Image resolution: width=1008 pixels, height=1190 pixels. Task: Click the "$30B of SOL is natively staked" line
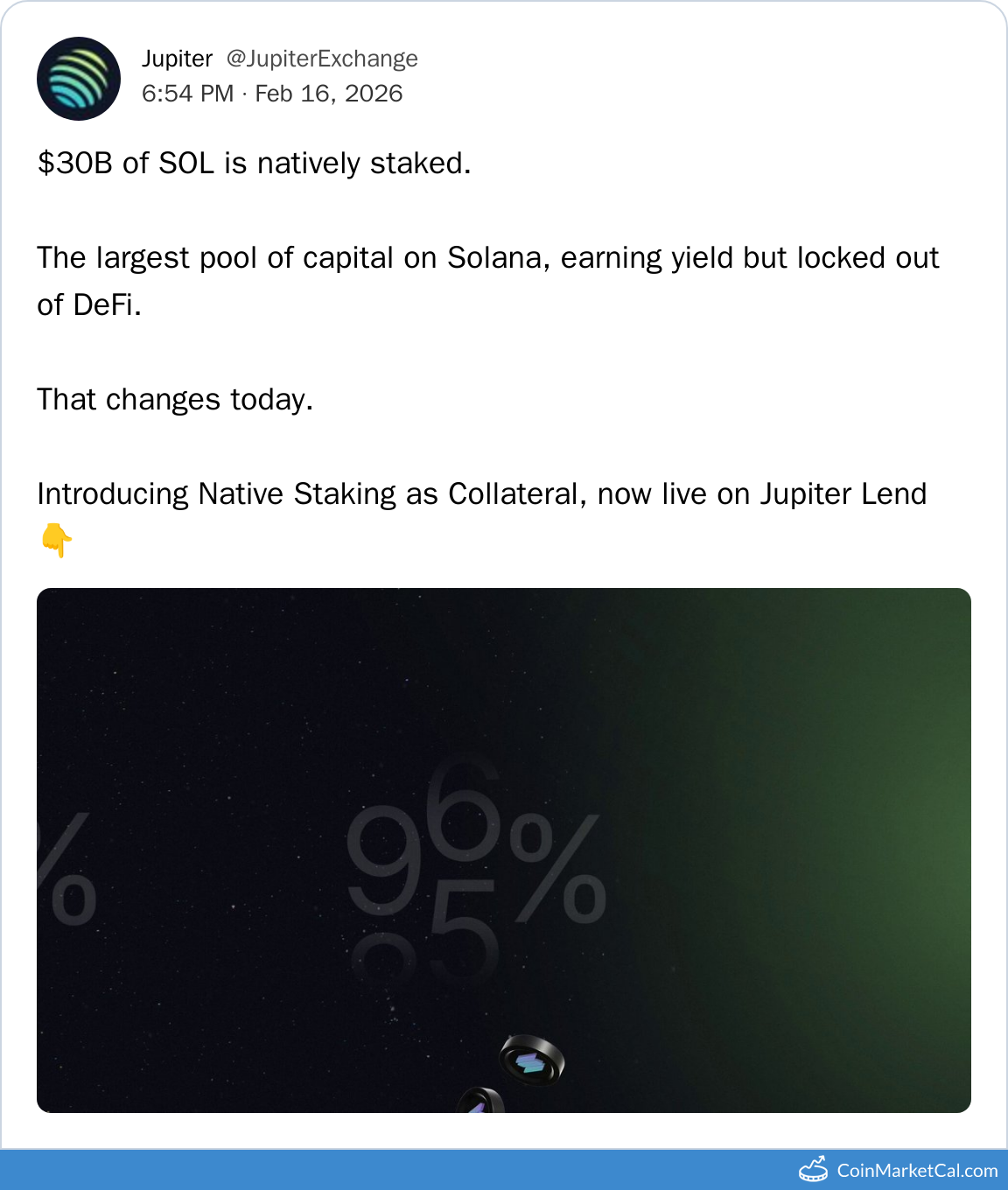coord(254,164)
